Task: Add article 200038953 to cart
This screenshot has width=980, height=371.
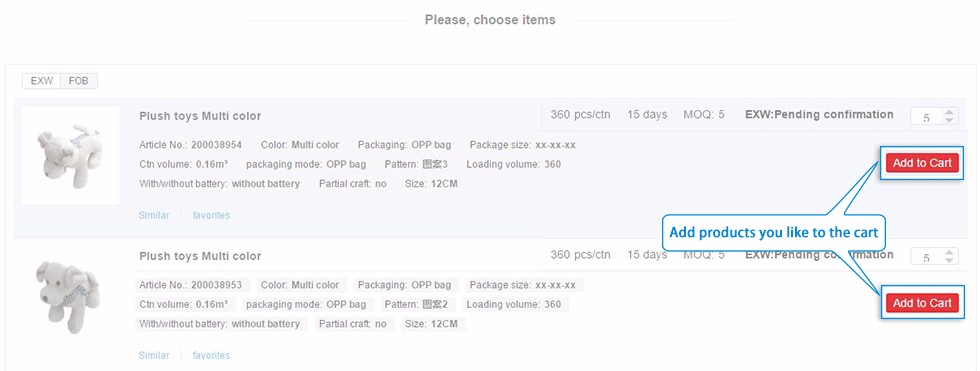Action: [922, 303]
